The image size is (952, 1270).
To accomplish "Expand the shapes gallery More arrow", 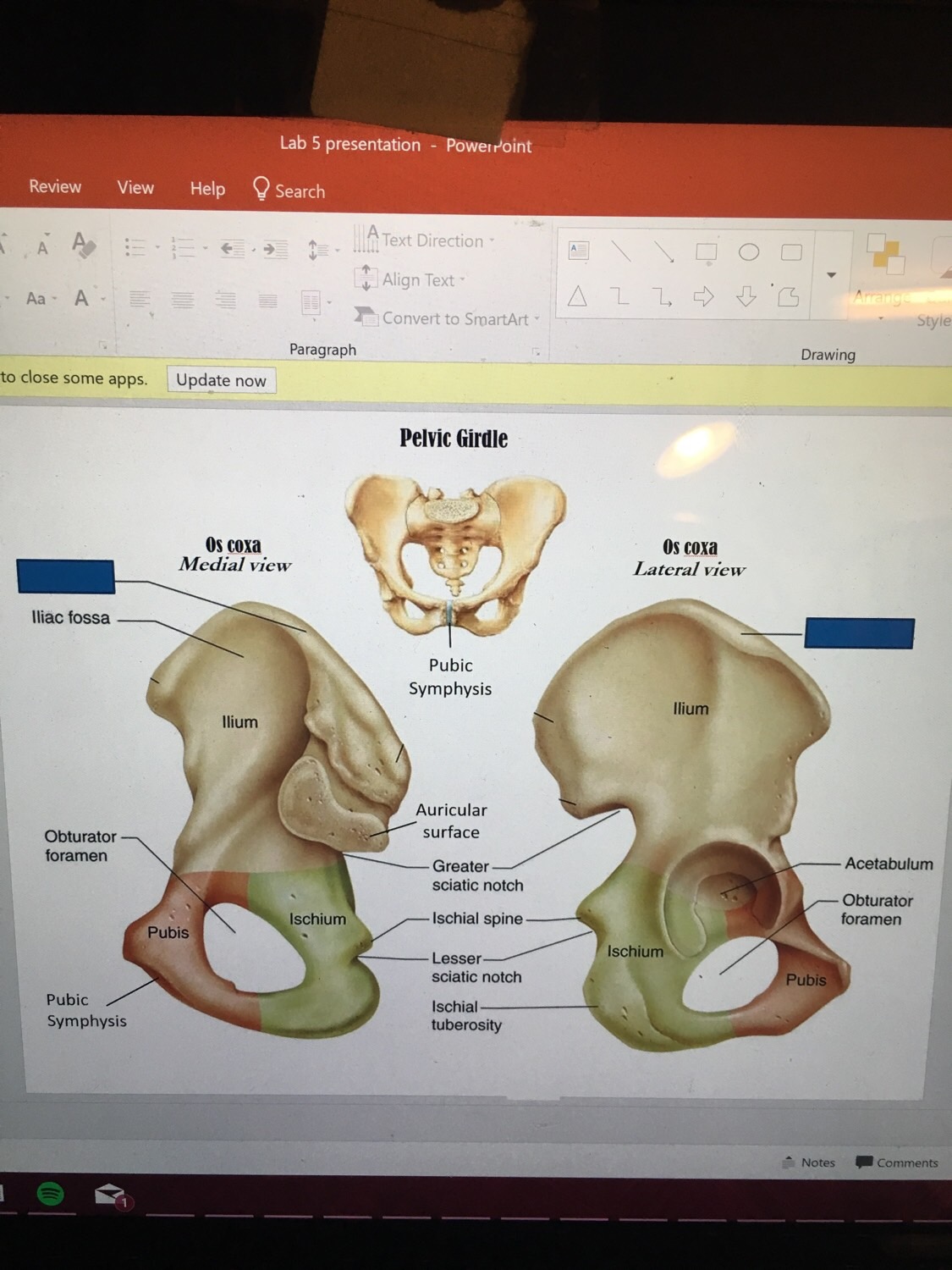I will (x=831, y=275).
